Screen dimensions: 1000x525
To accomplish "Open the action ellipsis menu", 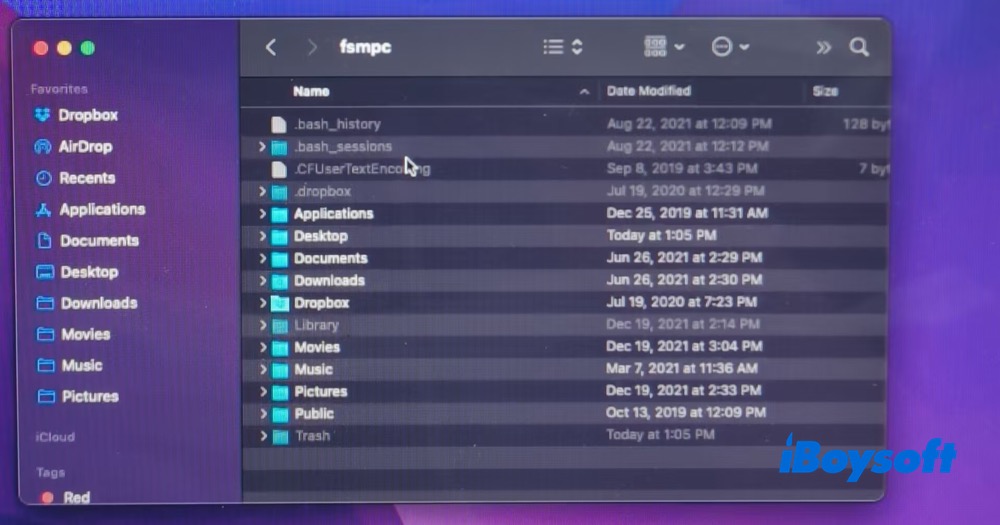I will pos(730,47).
